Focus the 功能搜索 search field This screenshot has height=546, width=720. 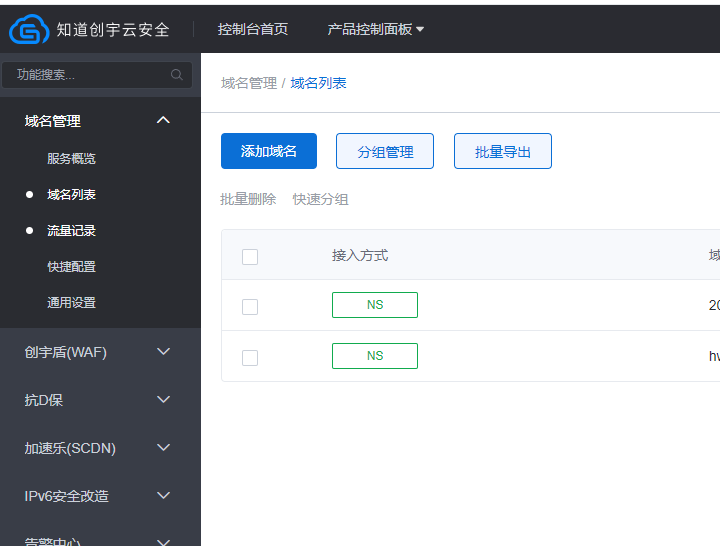97,75
